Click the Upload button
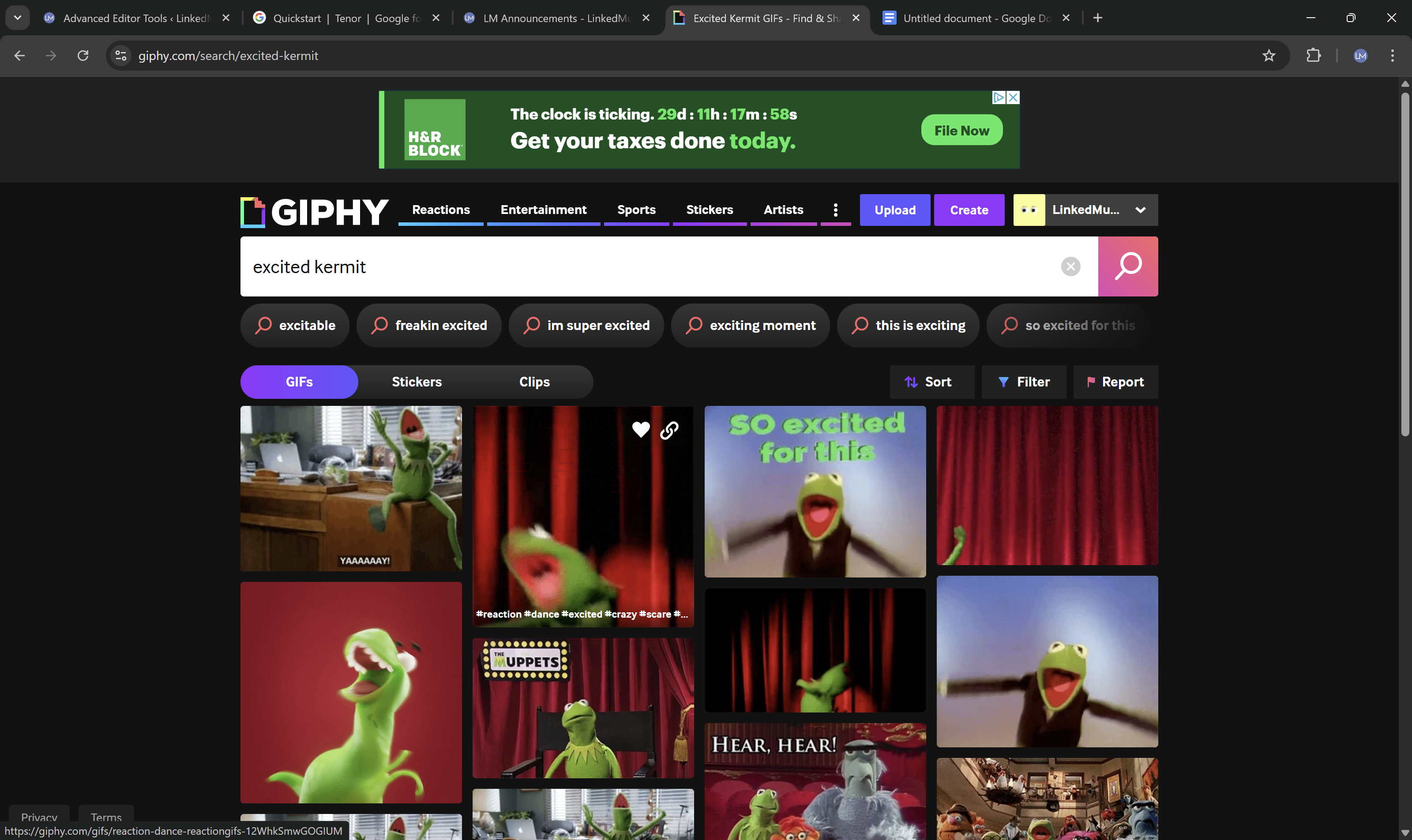The image size is (1412, 840). (x=894, y=210)
